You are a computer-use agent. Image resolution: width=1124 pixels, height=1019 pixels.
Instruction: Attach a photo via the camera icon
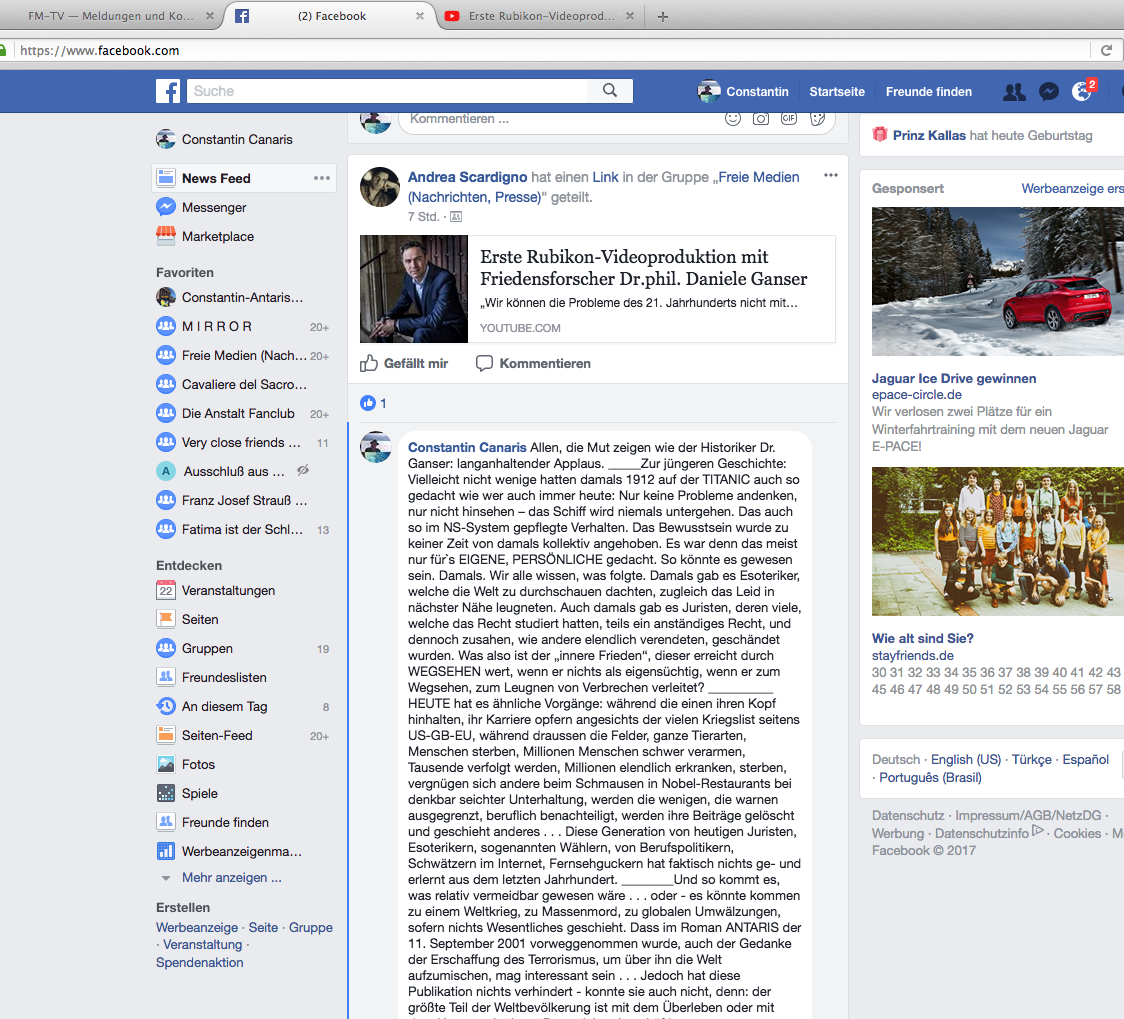click(761, 119)
